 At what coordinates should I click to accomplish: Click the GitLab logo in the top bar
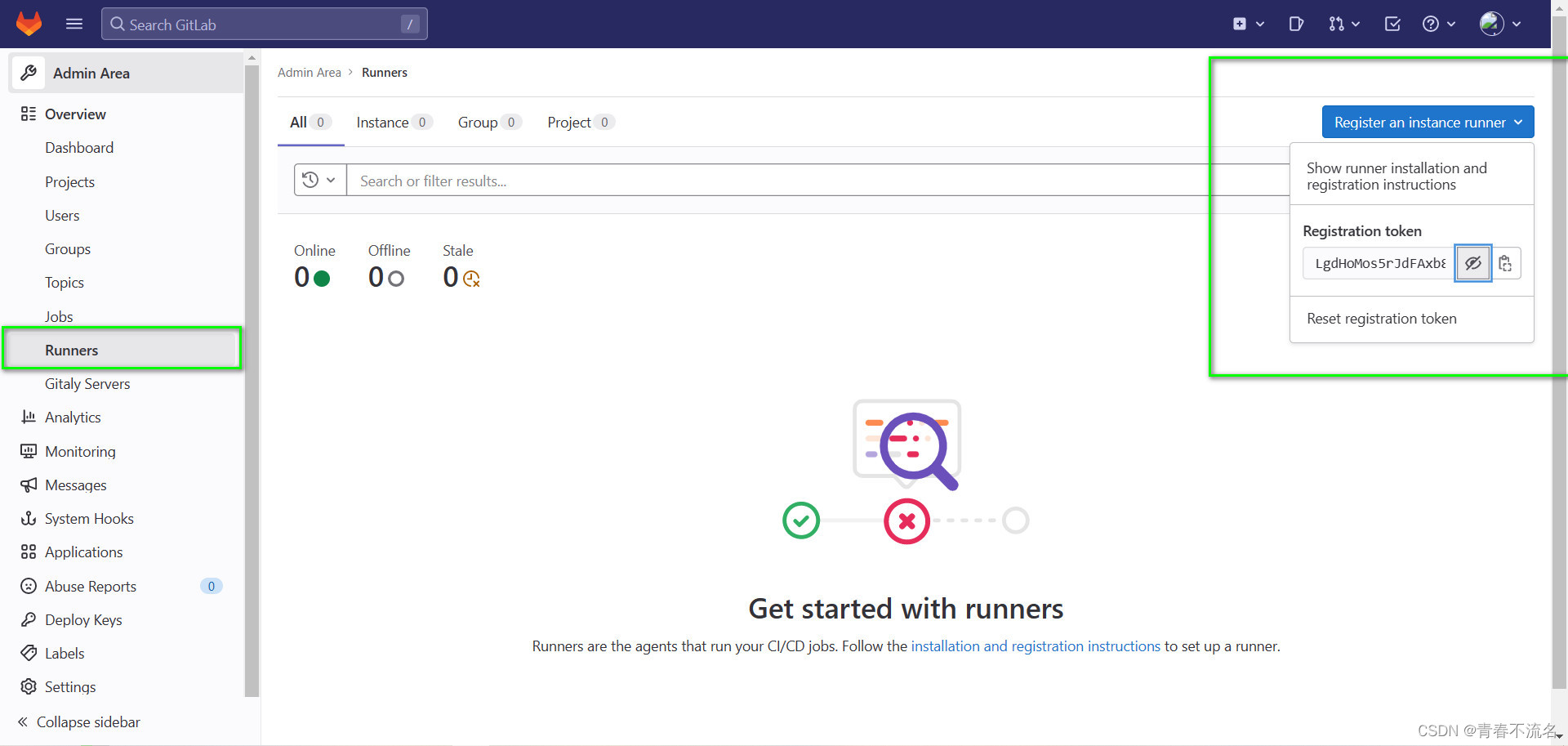pos(29,24)
